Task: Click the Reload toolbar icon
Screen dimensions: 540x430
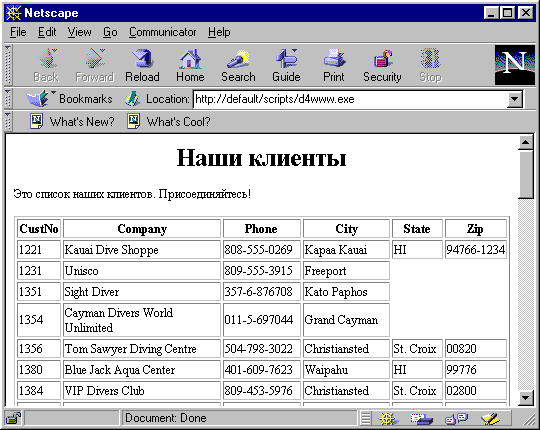Action: [x=142, y=65]
